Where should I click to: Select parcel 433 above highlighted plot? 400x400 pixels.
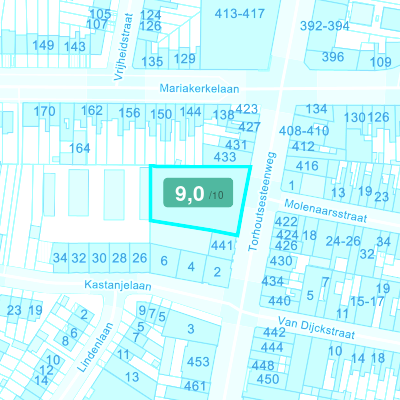tap(225, 157)
